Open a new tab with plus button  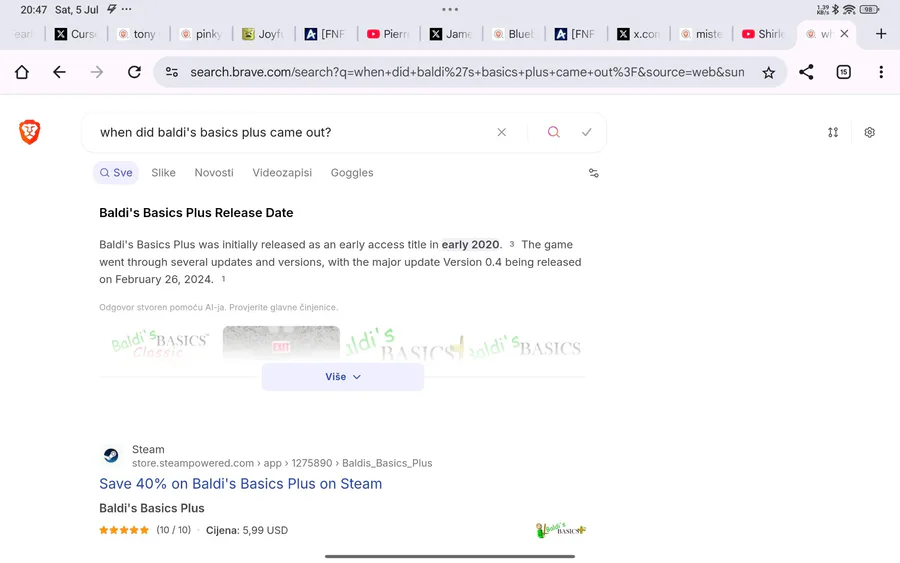point(881,34)
